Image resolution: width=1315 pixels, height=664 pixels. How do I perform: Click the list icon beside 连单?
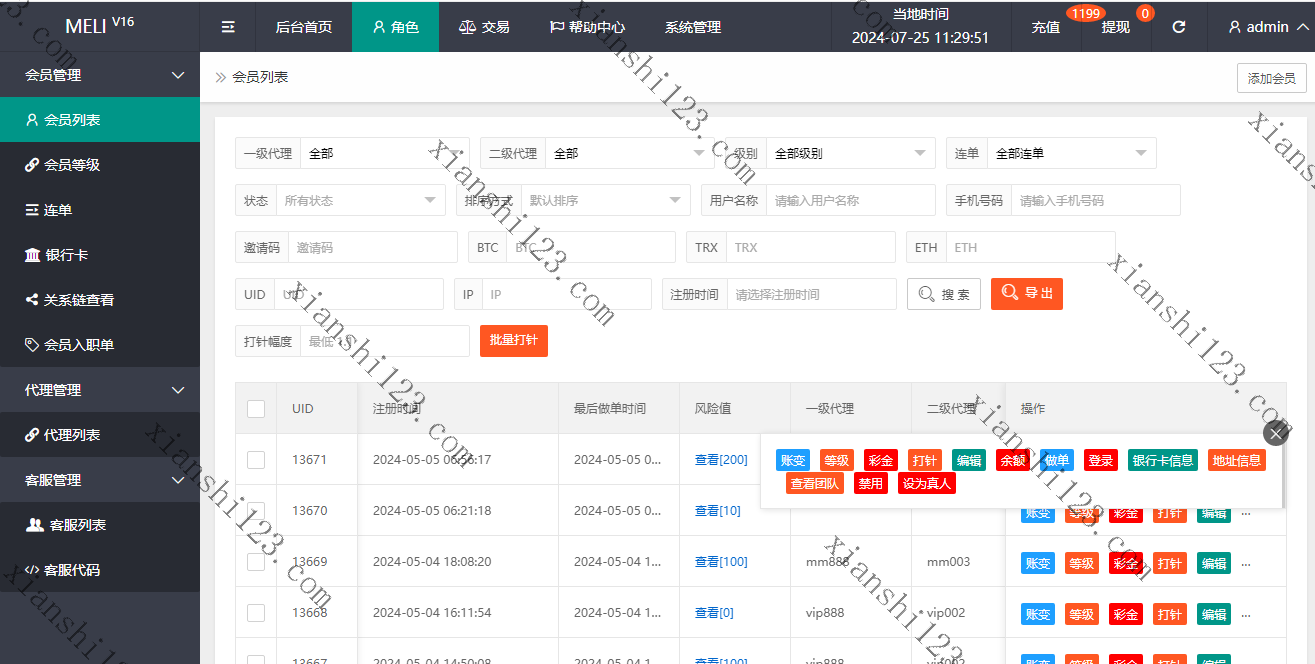pos(32,210)
